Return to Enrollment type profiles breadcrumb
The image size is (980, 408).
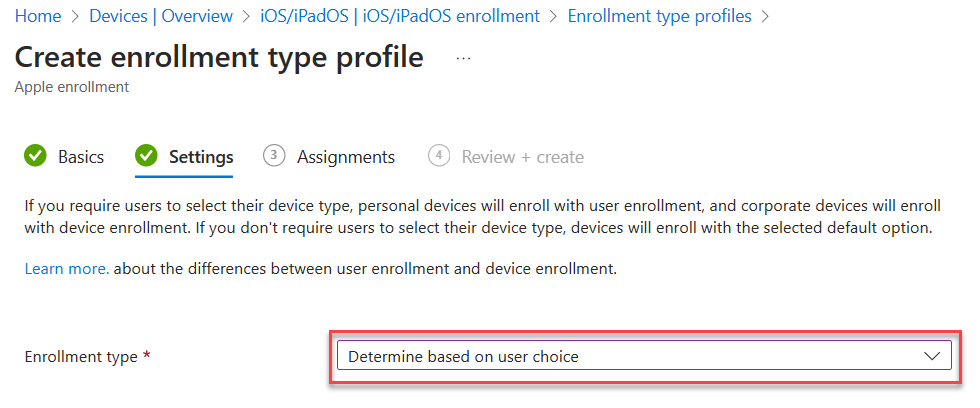coord(660,16)
